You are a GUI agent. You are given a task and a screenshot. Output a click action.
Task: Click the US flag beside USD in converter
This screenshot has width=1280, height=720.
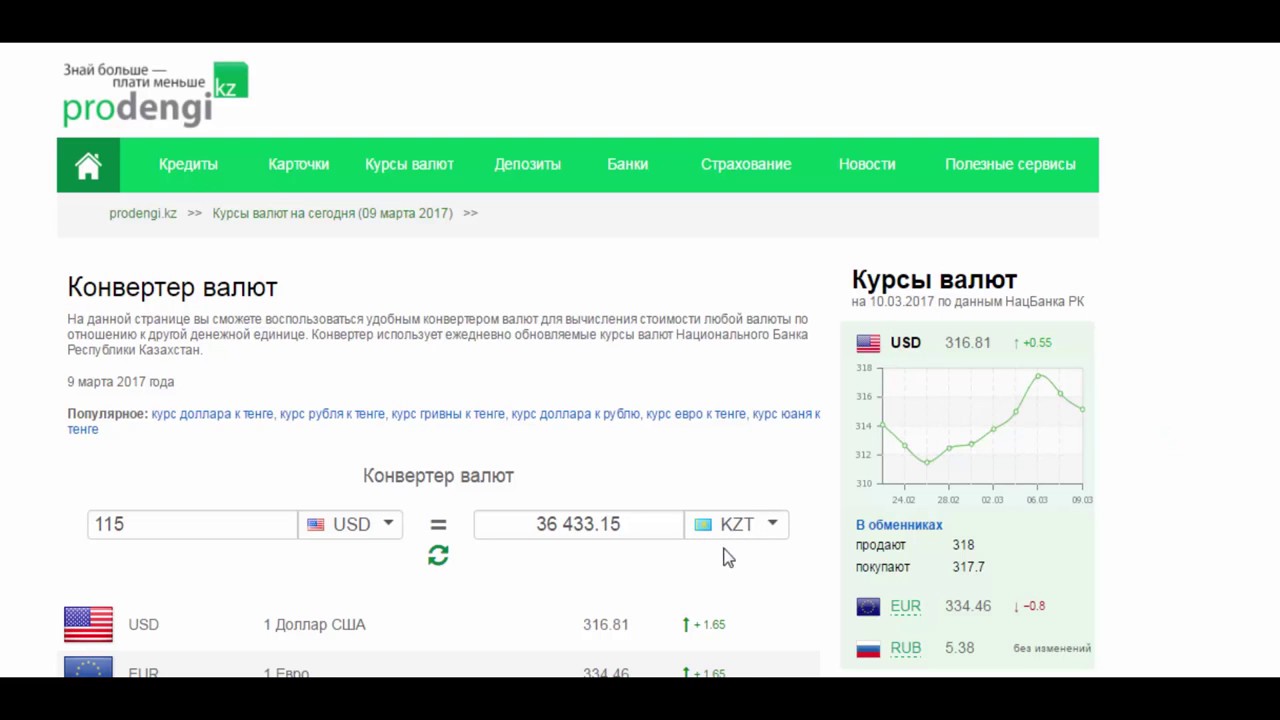[x=316, y=524]
